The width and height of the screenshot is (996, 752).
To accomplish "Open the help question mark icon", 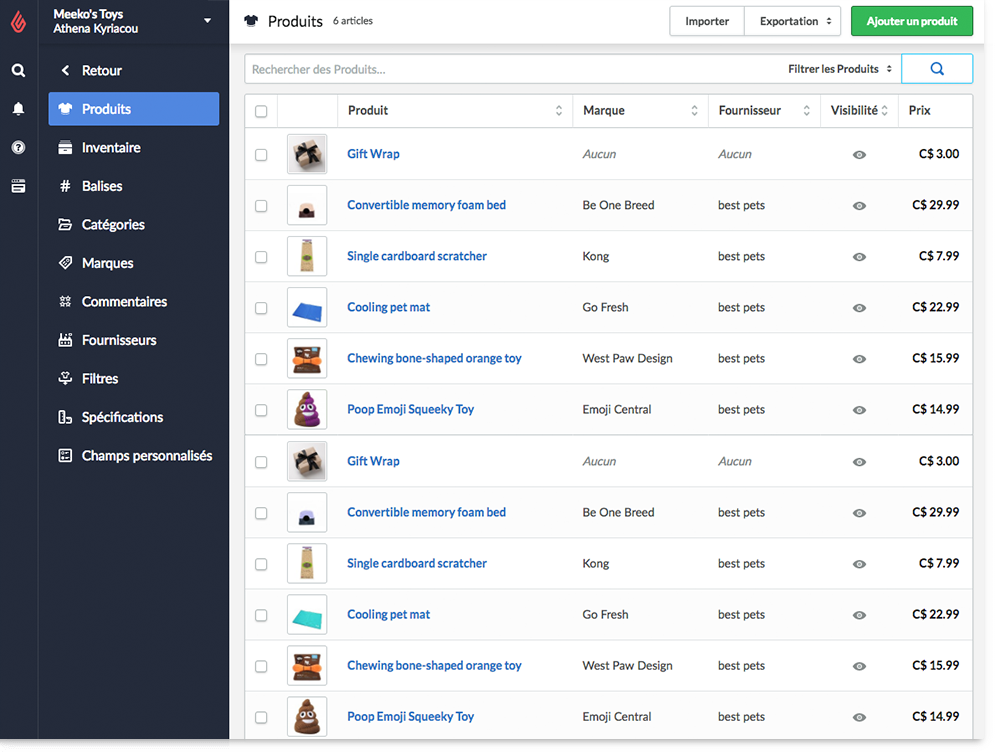I will 18,148.
